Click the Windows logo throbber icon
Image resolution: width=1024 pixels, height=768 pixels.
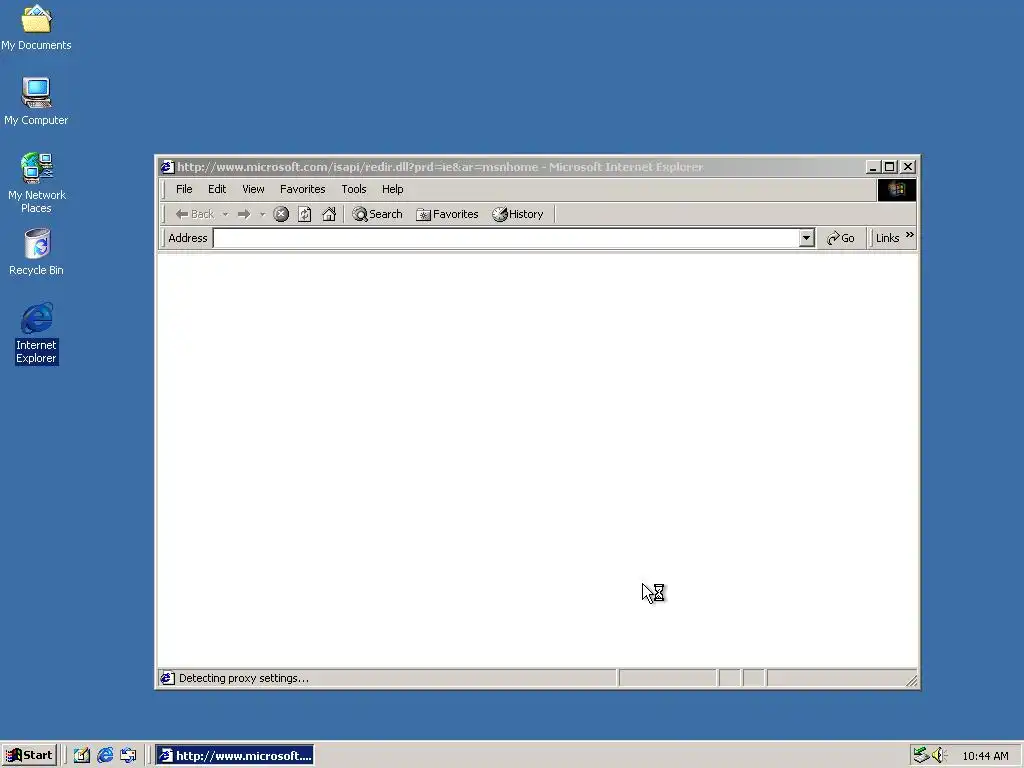(x=897, y=189)
